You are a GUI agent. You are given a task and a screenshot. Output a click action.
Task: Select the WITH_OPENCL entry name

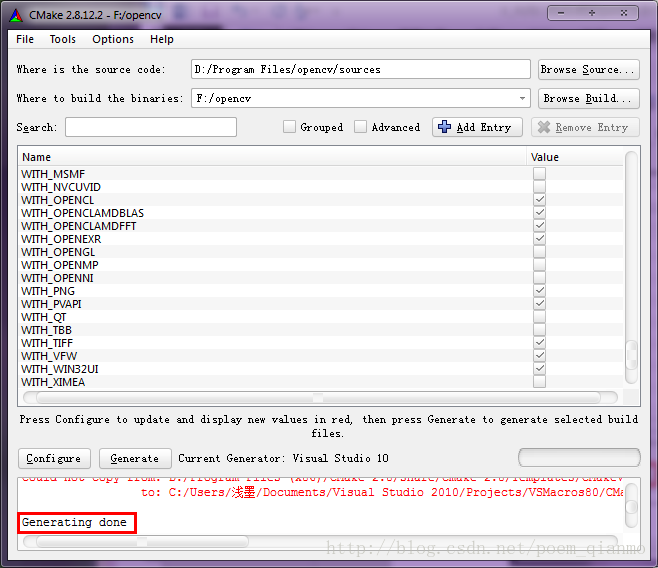click(x=57, y=200)
